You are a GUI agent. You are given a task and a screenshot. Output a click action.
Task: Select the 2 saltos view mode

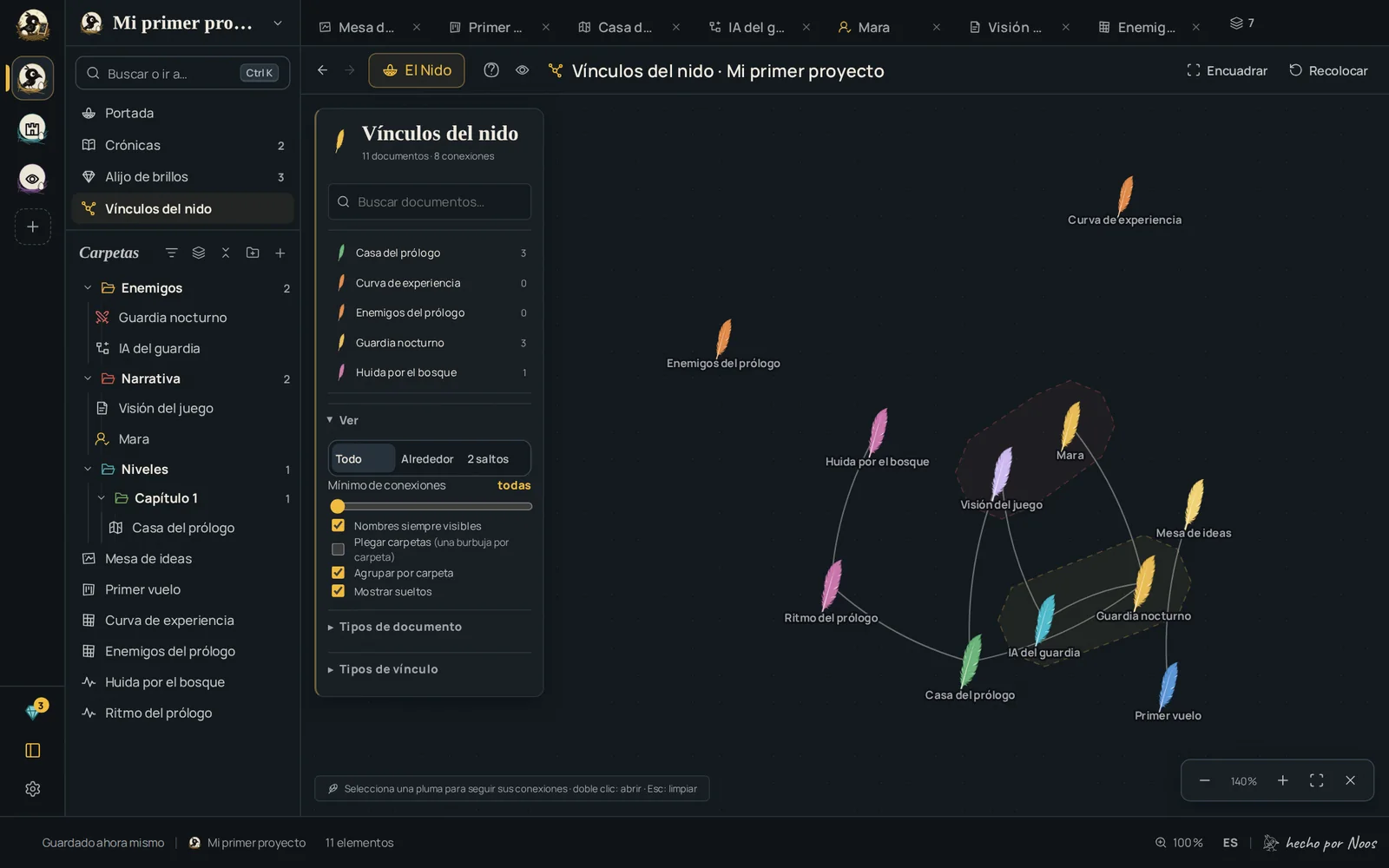coord(488,458)
